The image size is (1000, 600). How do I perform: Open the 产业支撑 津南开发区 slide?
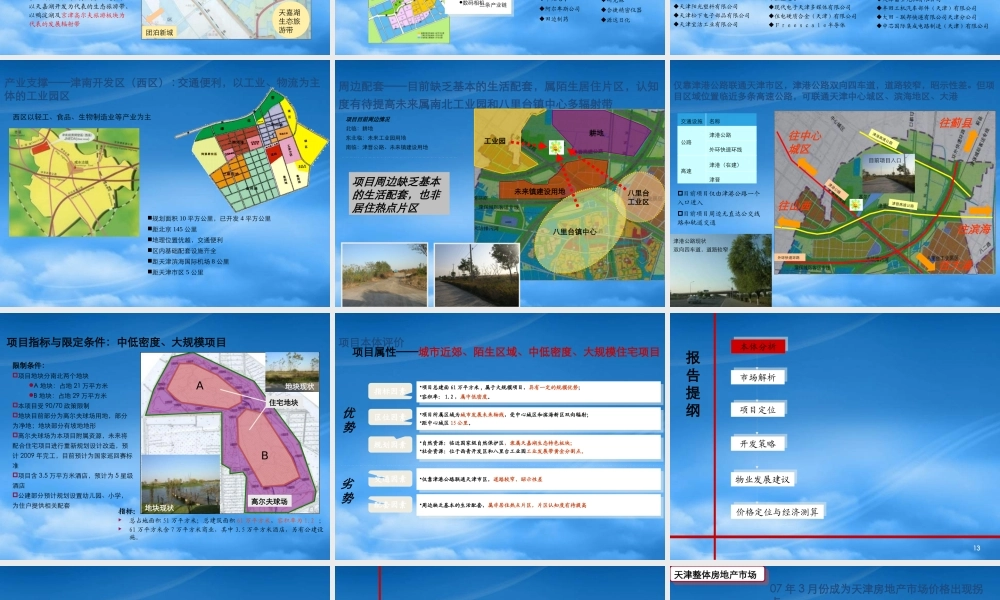[x=165, y=183]
